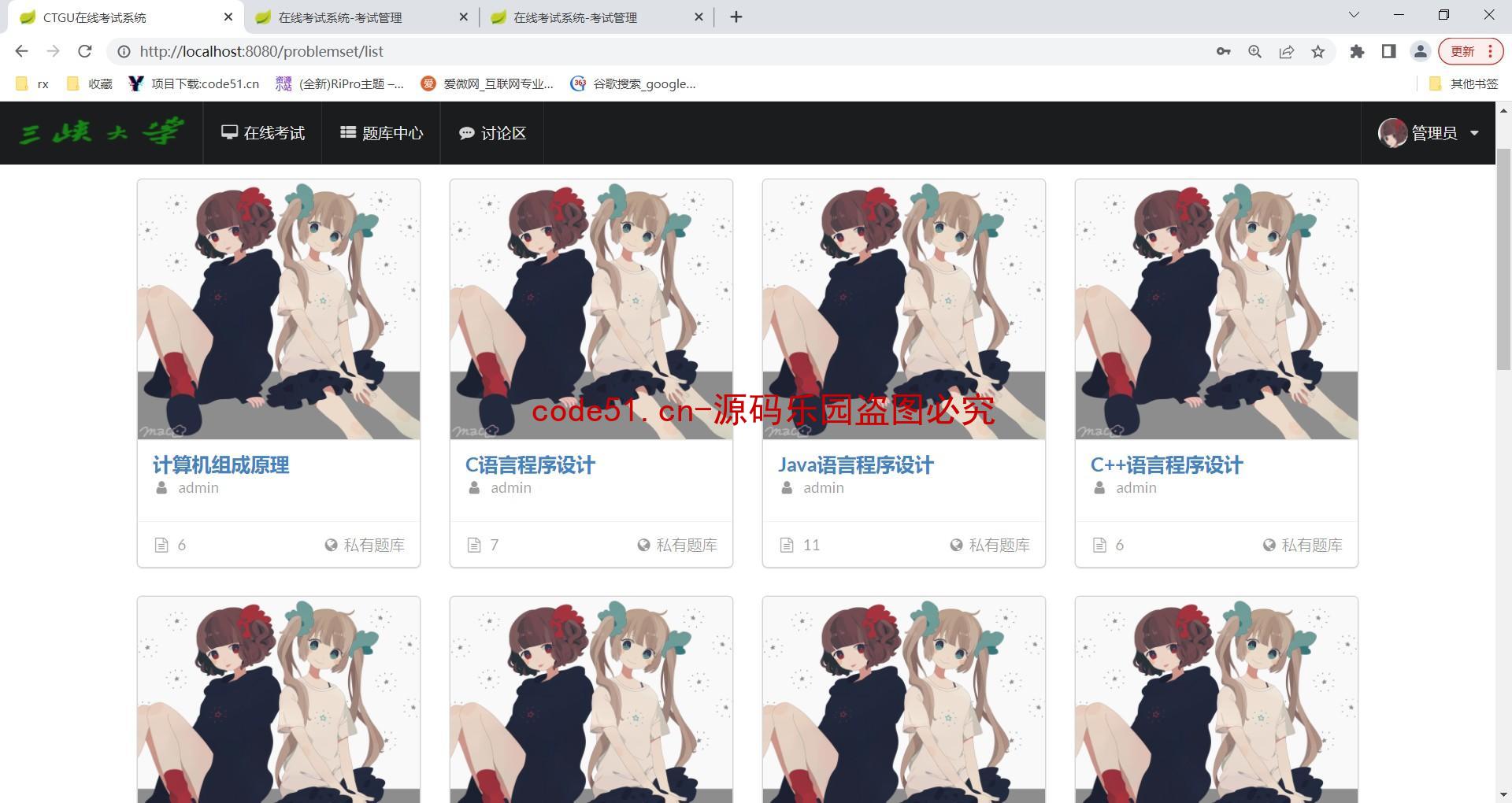
Task: View site information icon in address bar
Action: 124,51
